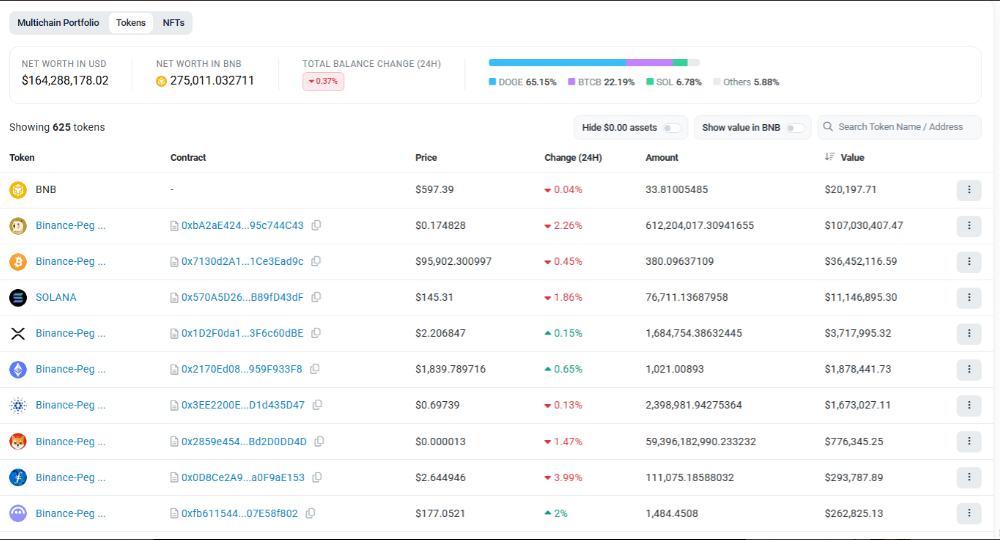Image resolution: width=1000 pixels, height=540 pixels.
Task: Click the XRP token logo
Action: pyautogui.click(x=18, y=333)
